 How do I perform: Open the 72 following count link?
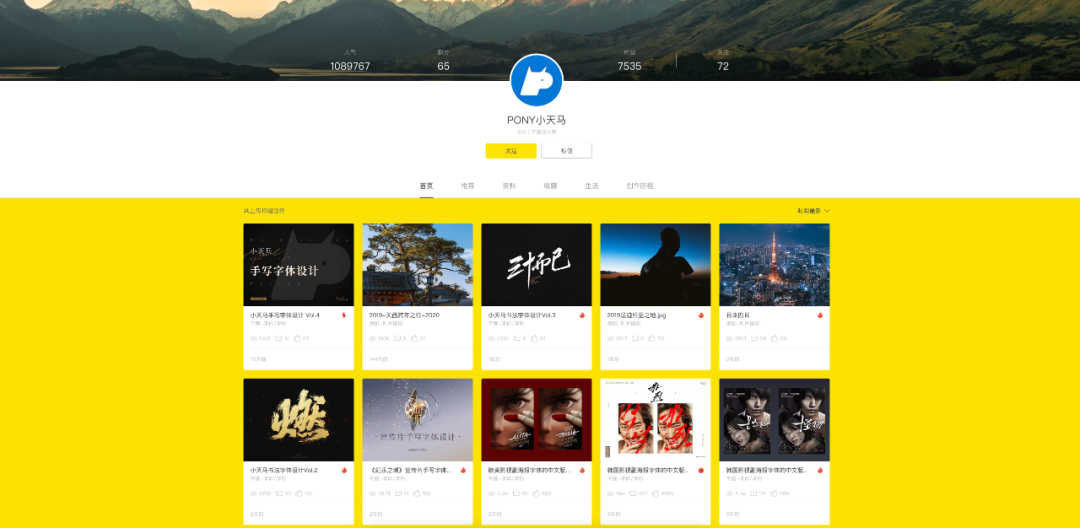pyautogui.click(x=723, y=66)
